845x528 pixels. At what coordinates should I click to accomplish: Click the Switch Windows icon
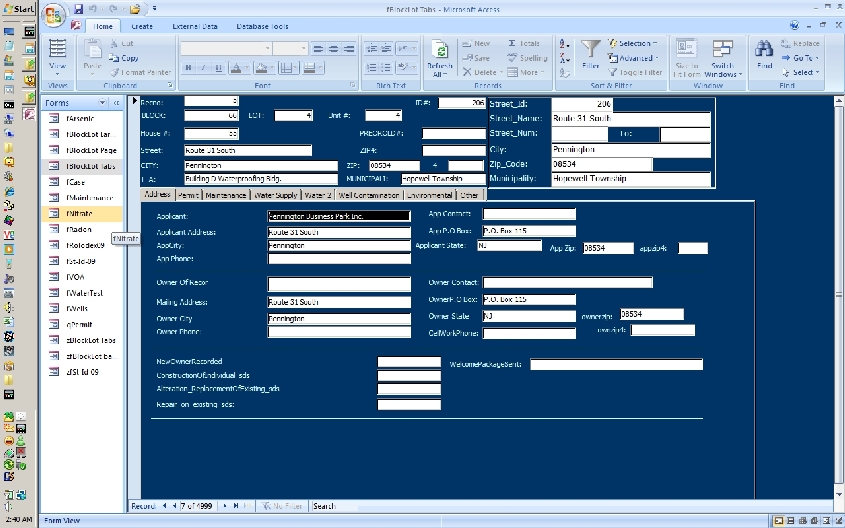pyautogui.click(x=722, y=50)
